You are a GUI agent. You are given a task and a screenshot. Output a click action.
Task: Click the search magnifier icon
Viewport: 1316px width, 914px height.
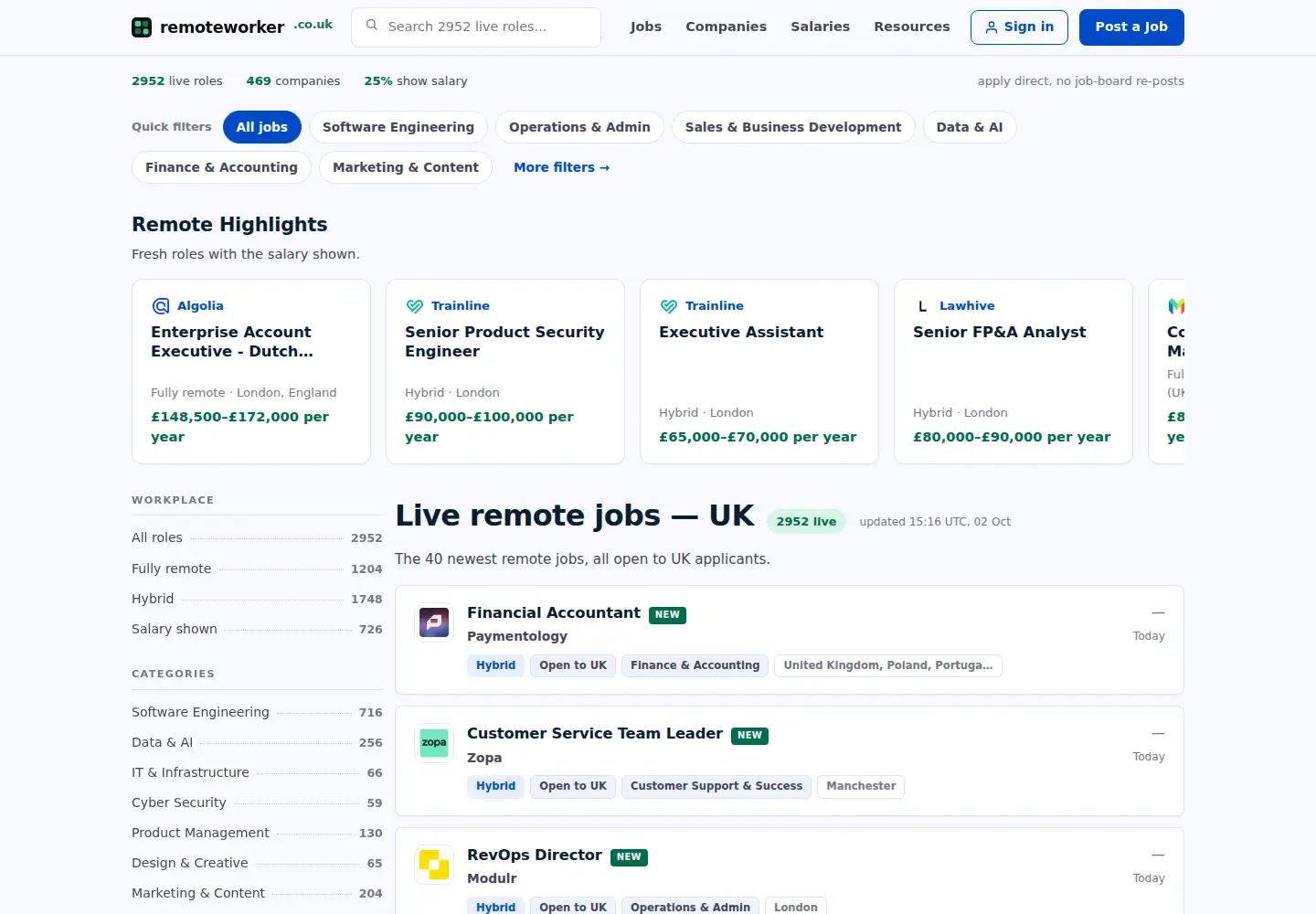pos(372,26)
